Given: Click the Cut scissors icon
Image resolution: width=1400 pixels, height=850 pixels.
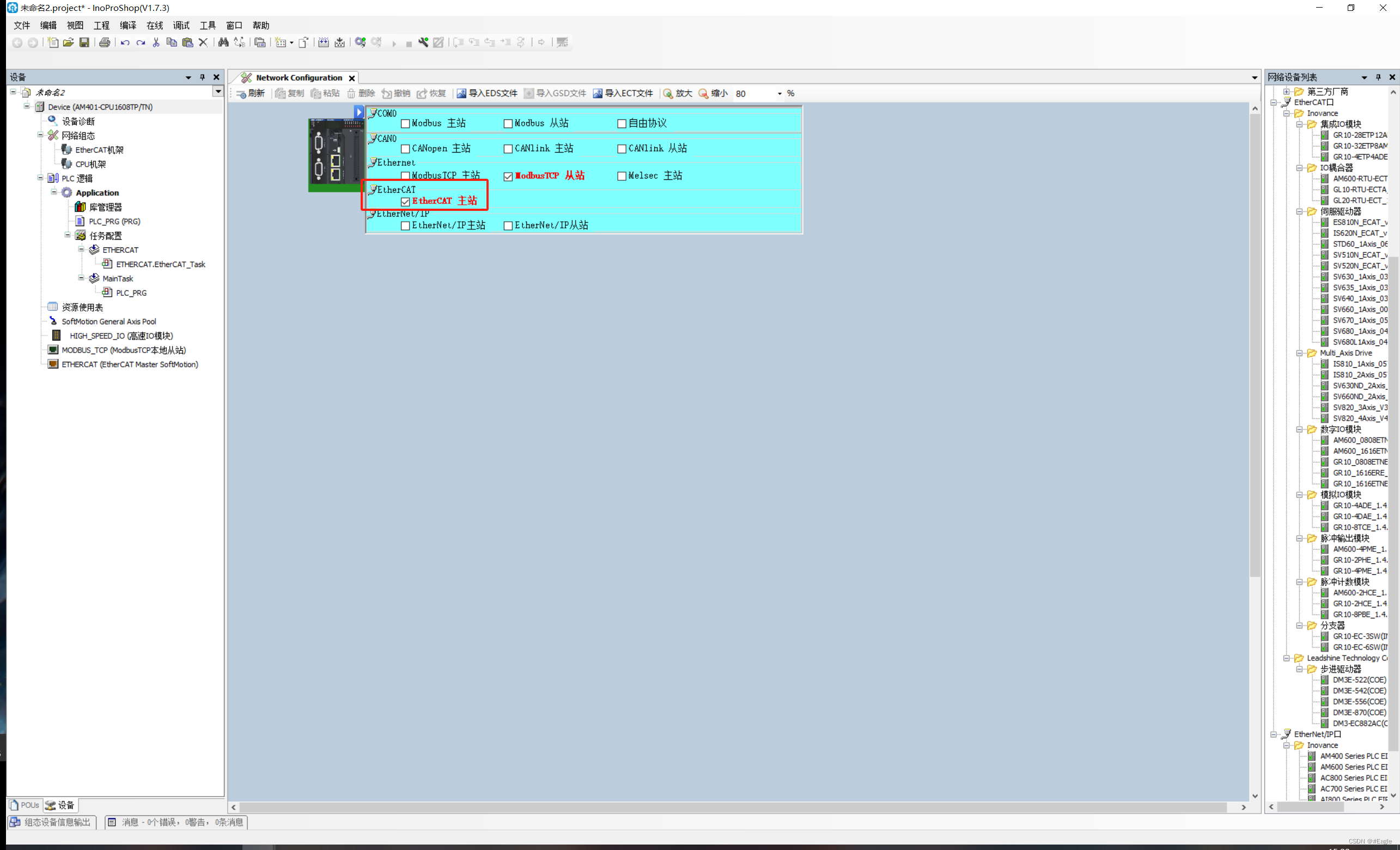Looking at the screenshot, I should 156,42.
